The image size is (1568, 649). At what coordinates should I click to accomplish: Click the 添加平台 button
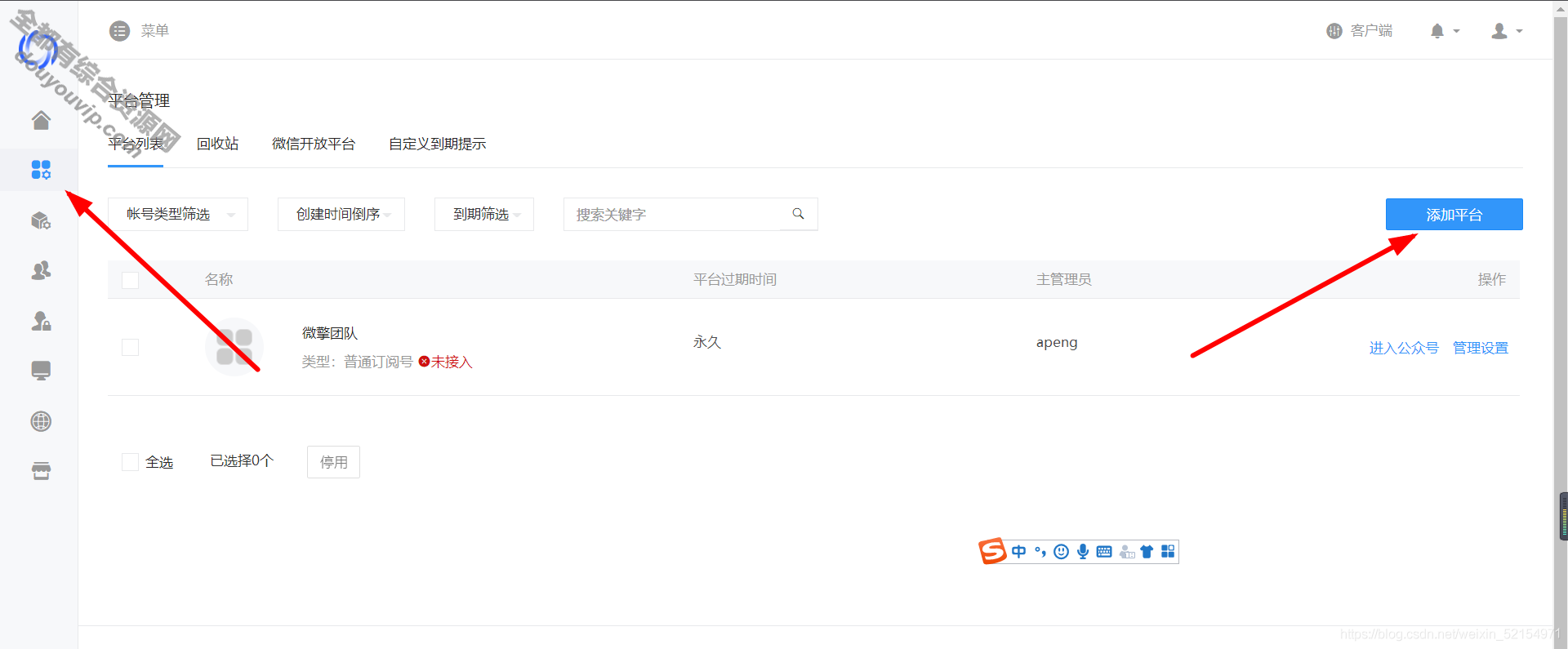click(x=1454, y=215)
